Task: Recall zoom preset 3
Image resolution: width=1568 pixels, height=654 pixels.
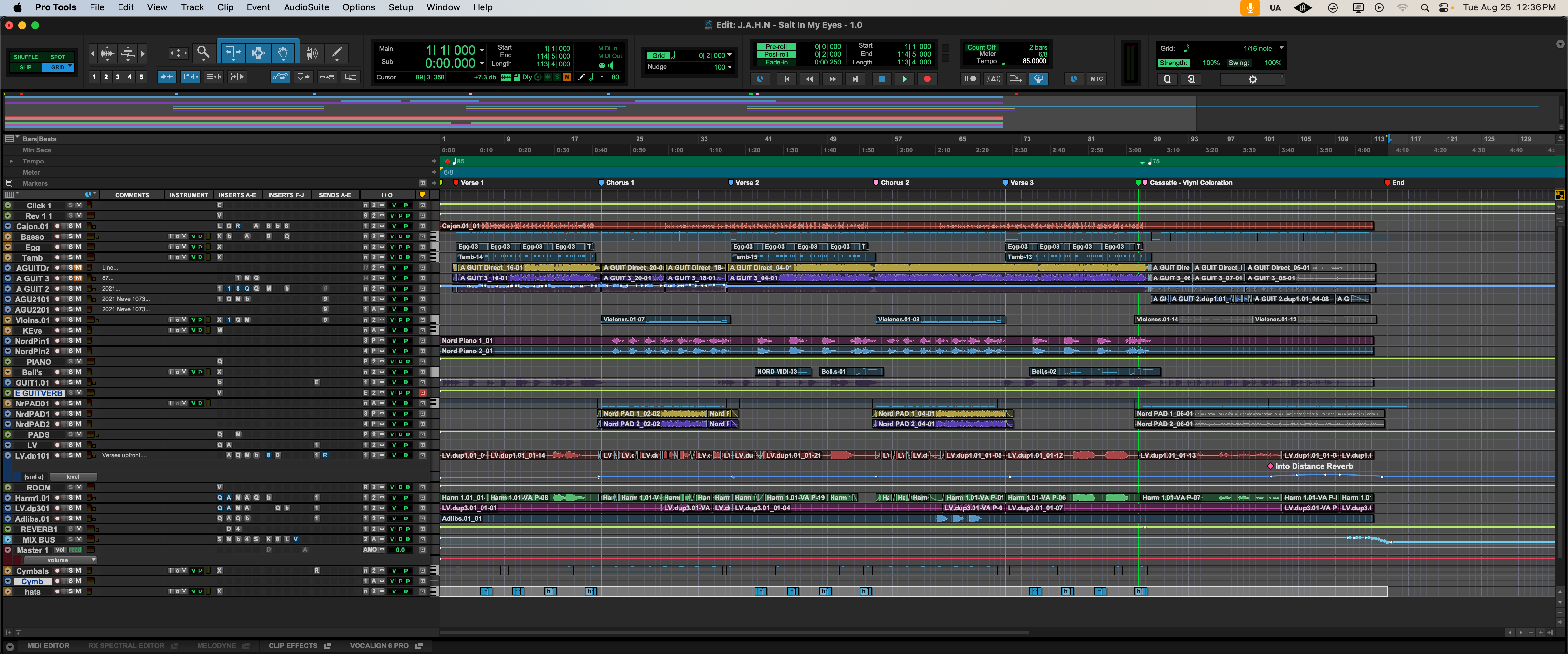Action: click(x=118, y=77)
